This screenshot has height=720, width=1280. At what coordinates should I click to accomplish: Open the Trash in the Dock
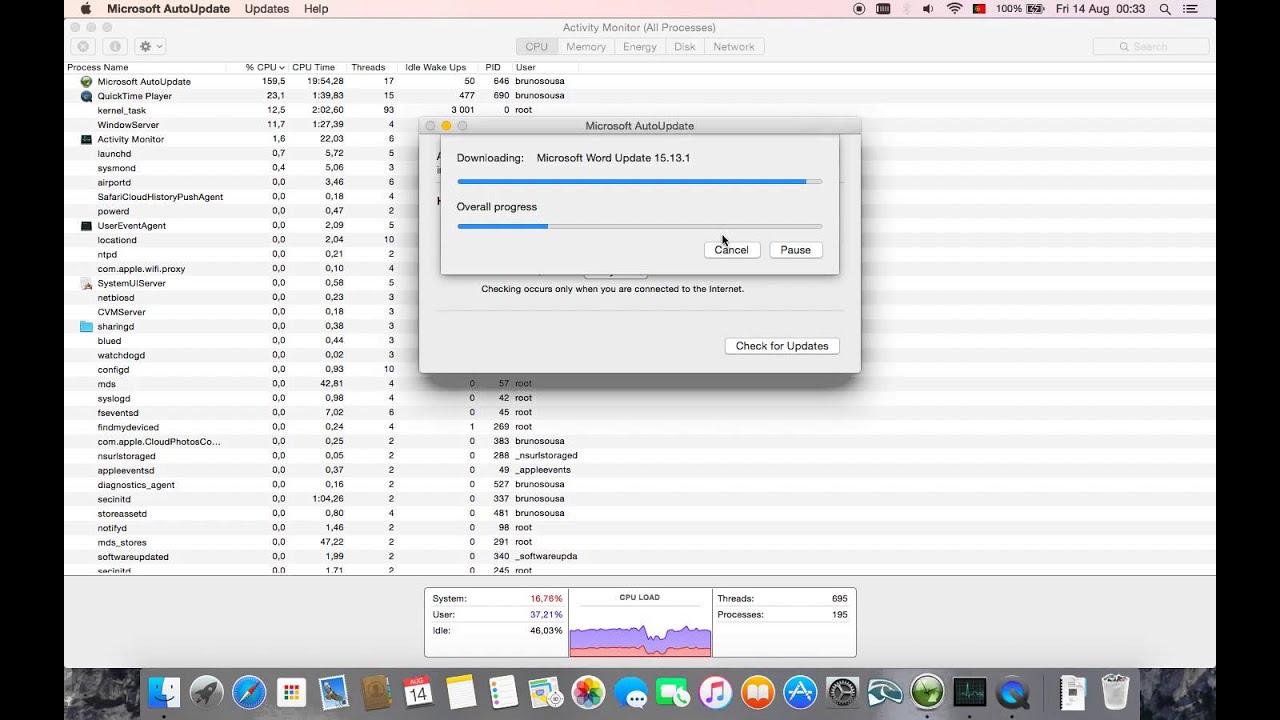1115,692
